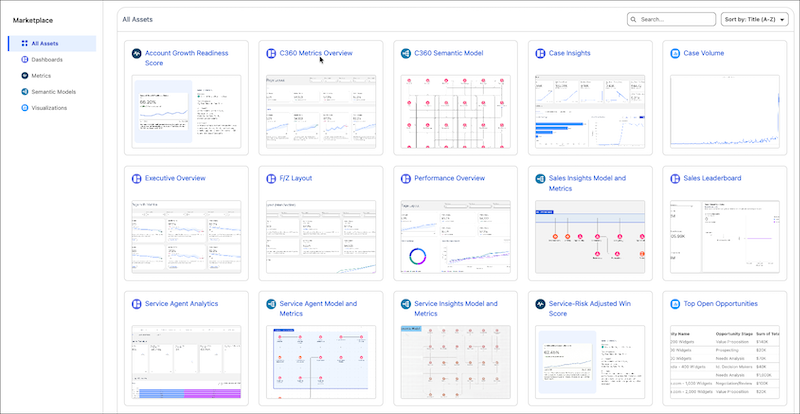Click the Service-Risk Adjusted Win Score thumbnail
Image resolution: width=800 pixels, height=414 pixels.
(x=590, y=362)
